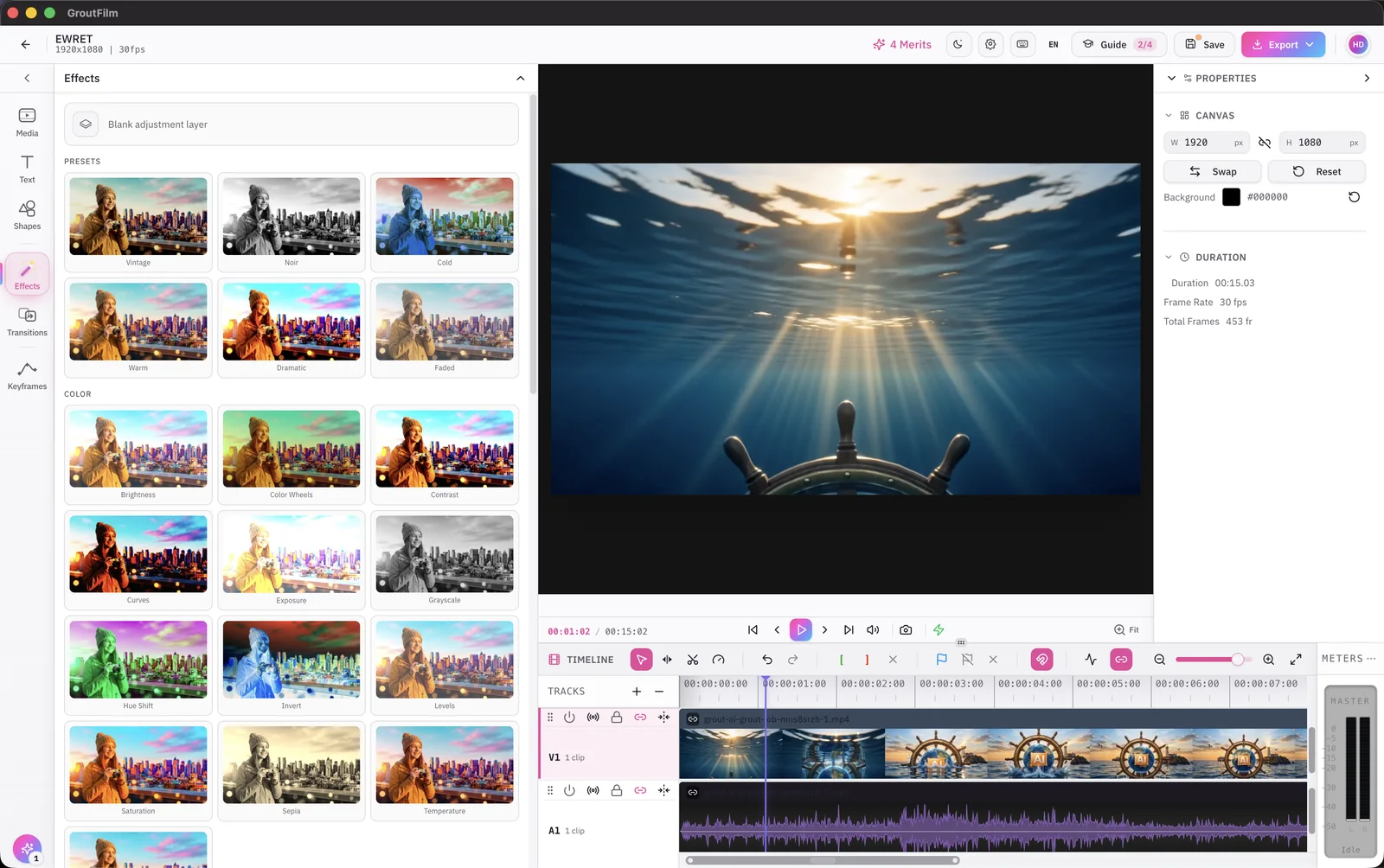This screenshot has width=1384, height=868.
Task: Toggle dark mode moon icon
Action: click(958, 44)
